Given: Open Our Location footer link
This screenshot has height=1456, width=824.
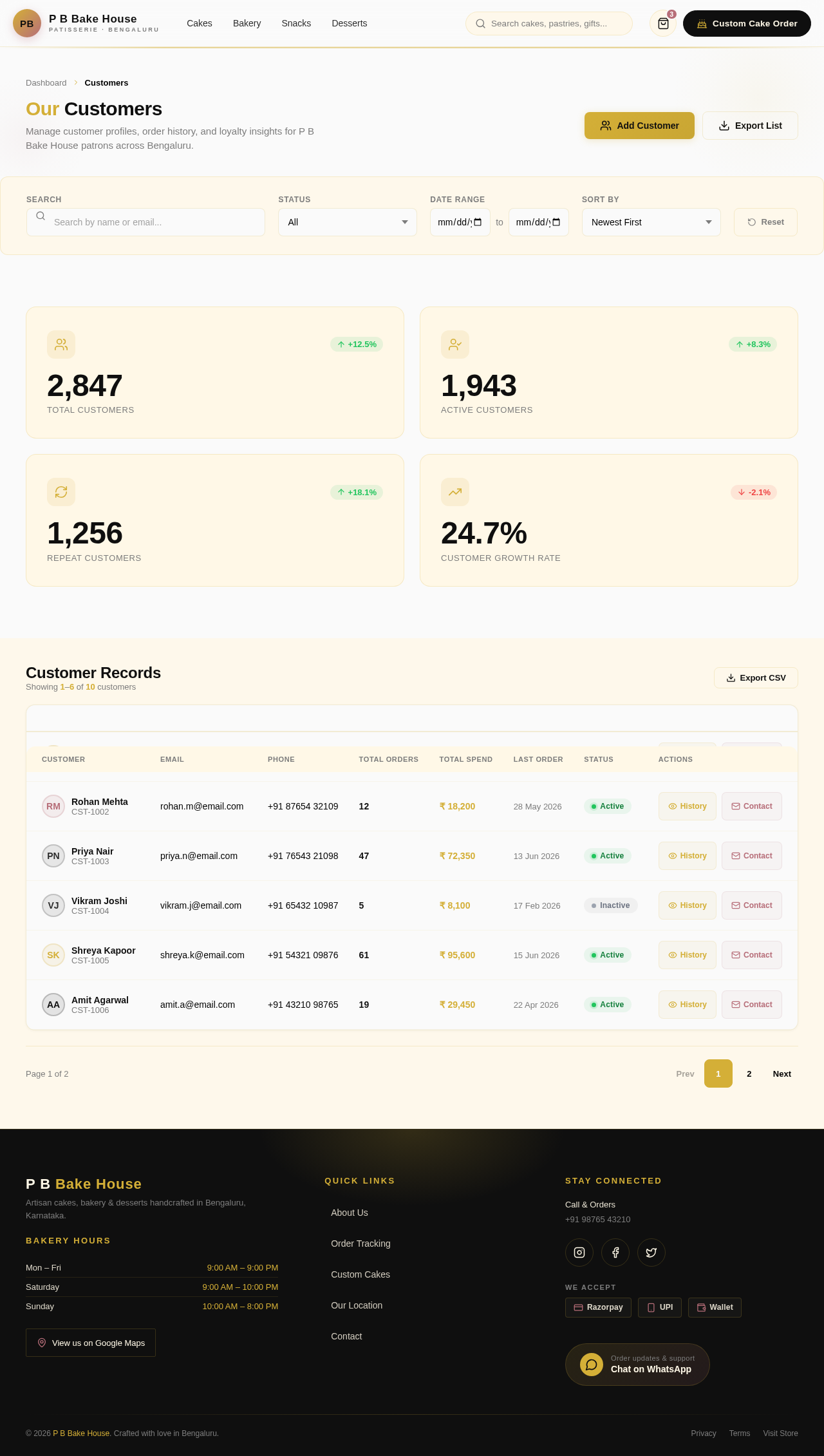Looking at the screenshot, I should coord(357,1305).
